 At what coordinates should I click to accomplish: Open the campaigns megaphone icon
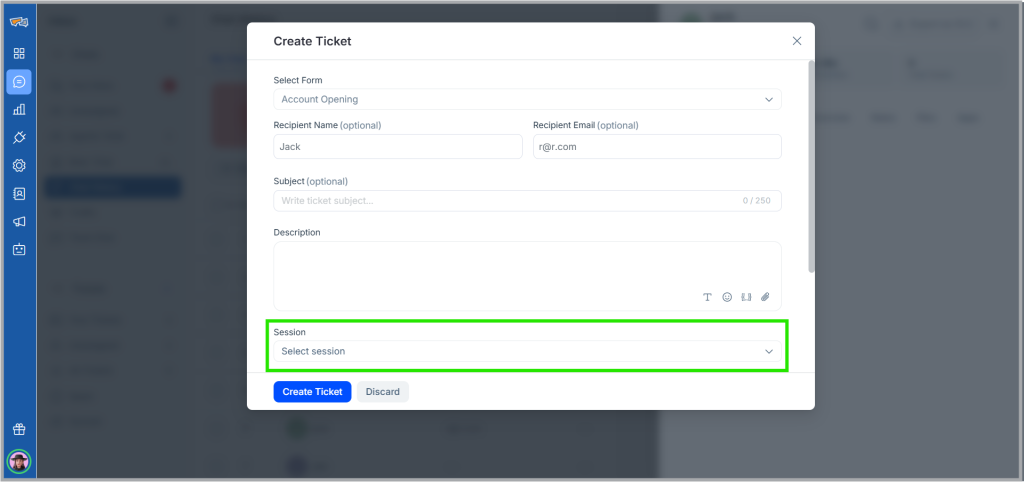(19, 221)
